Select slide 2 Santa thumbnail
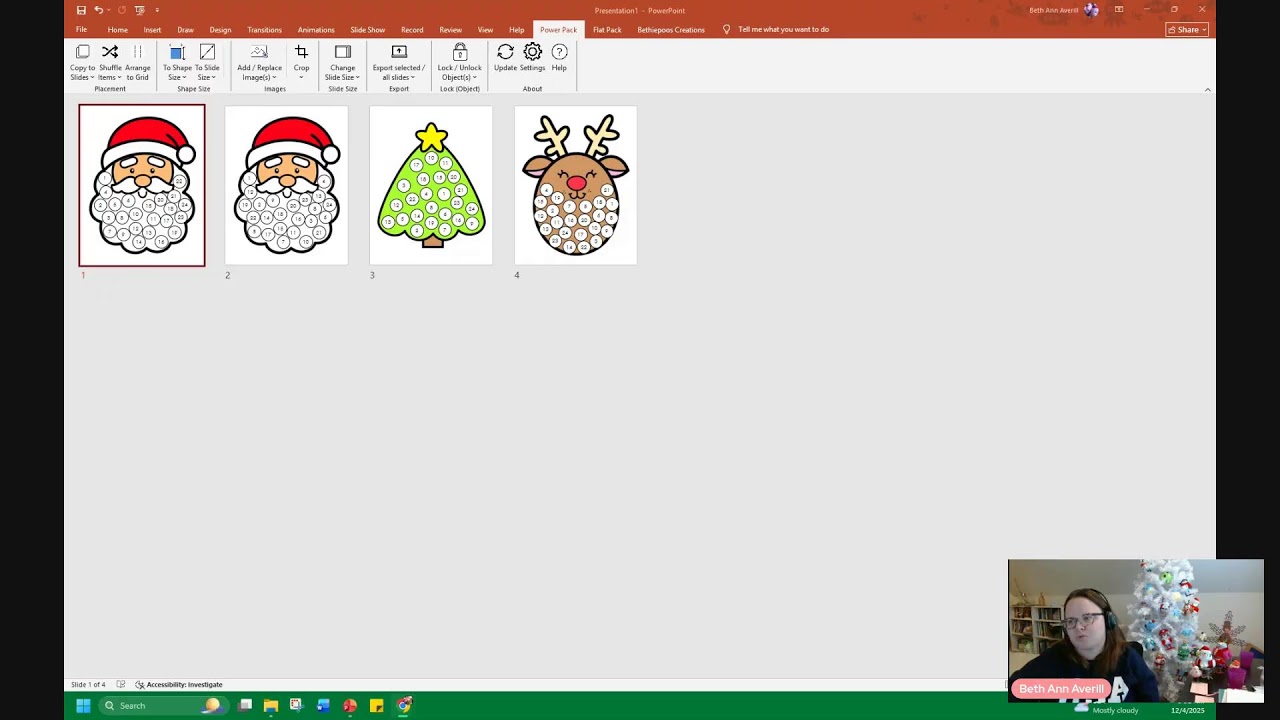 coord(287,185)
